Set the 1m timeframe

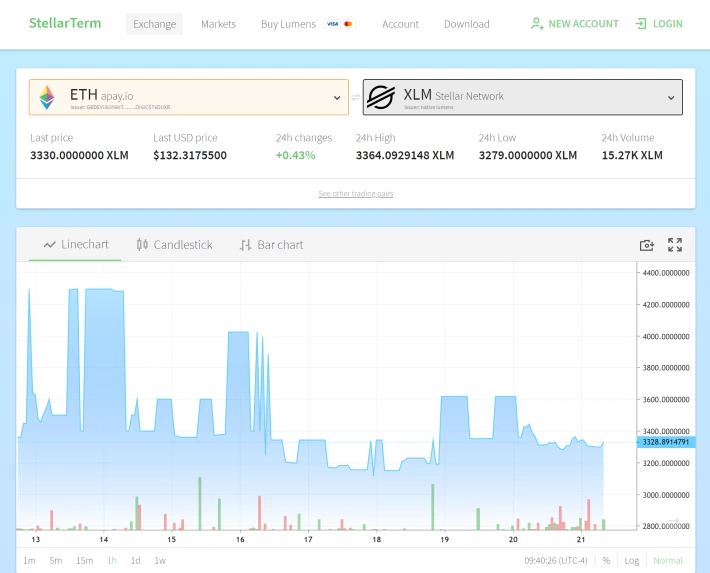[29, 560]
